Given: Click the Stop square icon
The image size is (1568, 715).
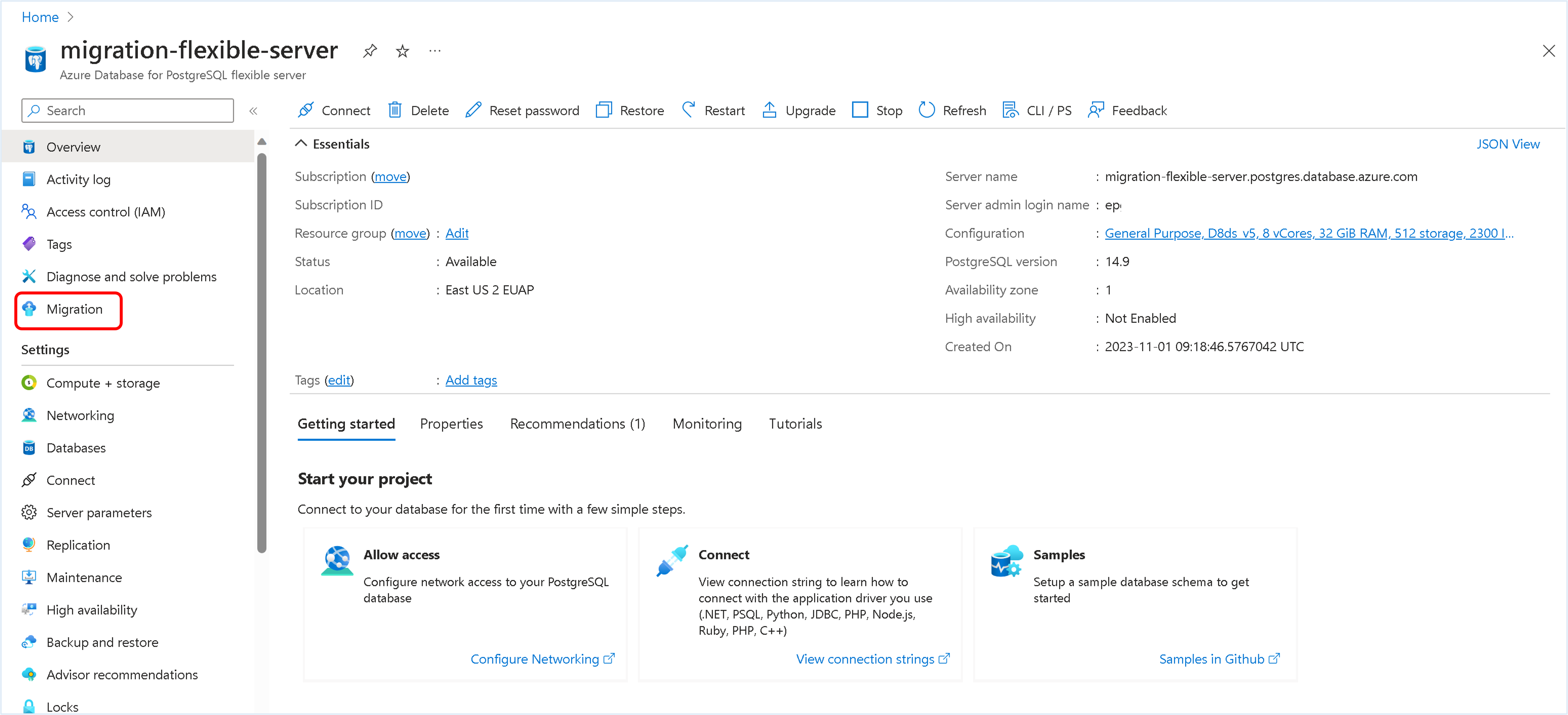Looking at the screenshot, I should (860, 110).
